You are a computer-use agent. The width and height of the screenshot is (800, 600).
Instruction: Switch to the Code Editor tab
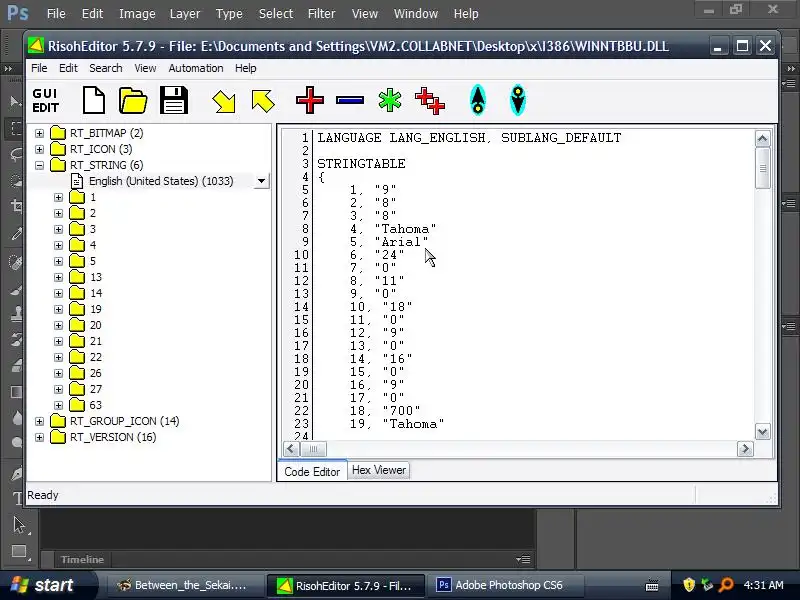312,471
